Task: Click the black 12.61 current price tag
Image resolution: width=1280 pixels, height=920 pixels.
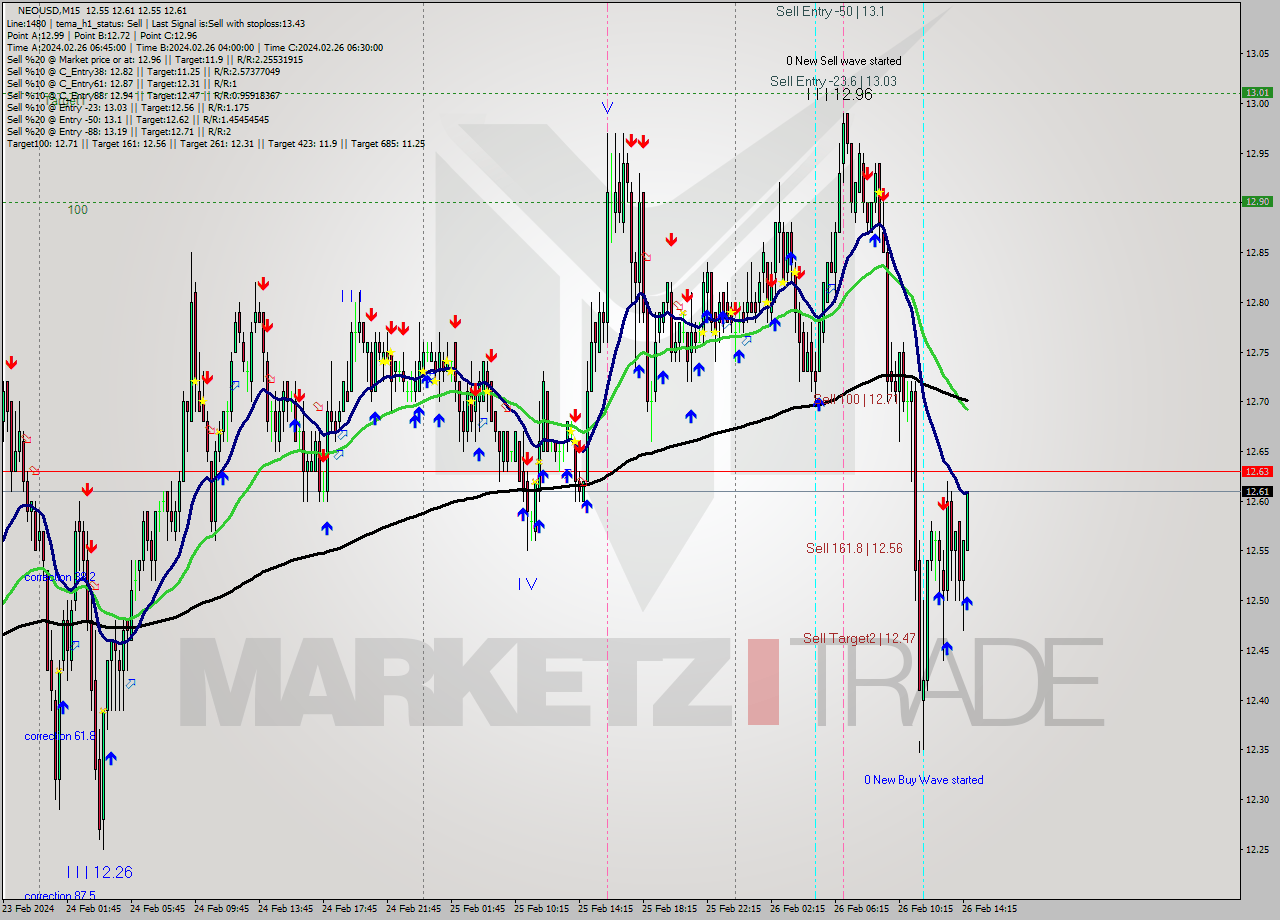Action: pos(1257,491)
